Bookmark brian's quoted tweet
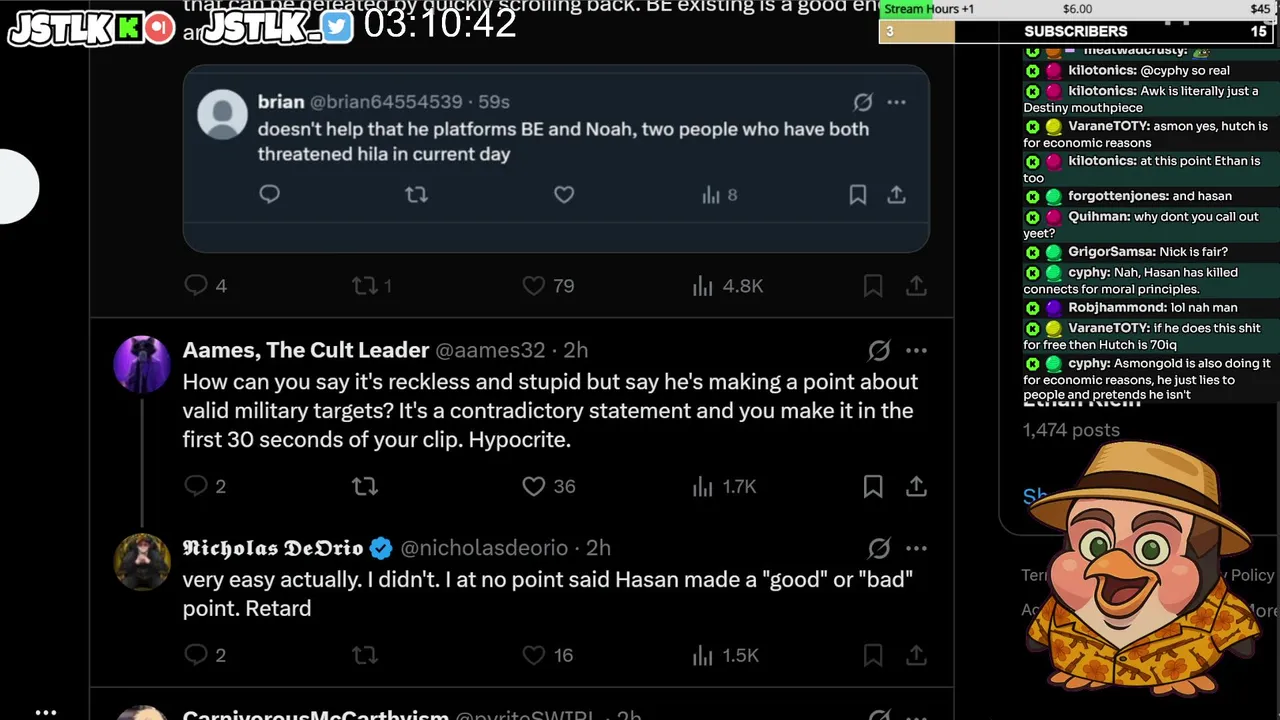The image size is (1280, 720). (857, 195)
